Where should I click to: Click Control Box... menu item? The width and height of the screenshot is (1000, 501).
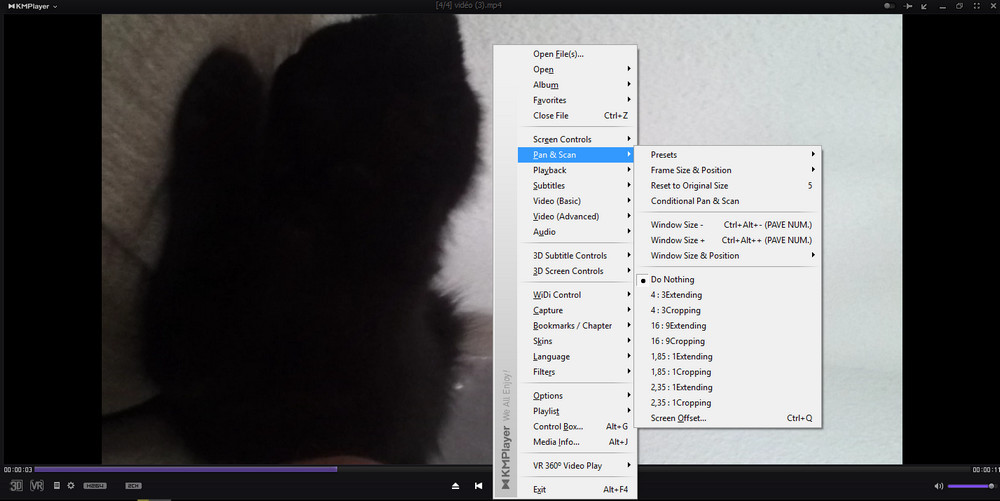click(x=577, y=426)
